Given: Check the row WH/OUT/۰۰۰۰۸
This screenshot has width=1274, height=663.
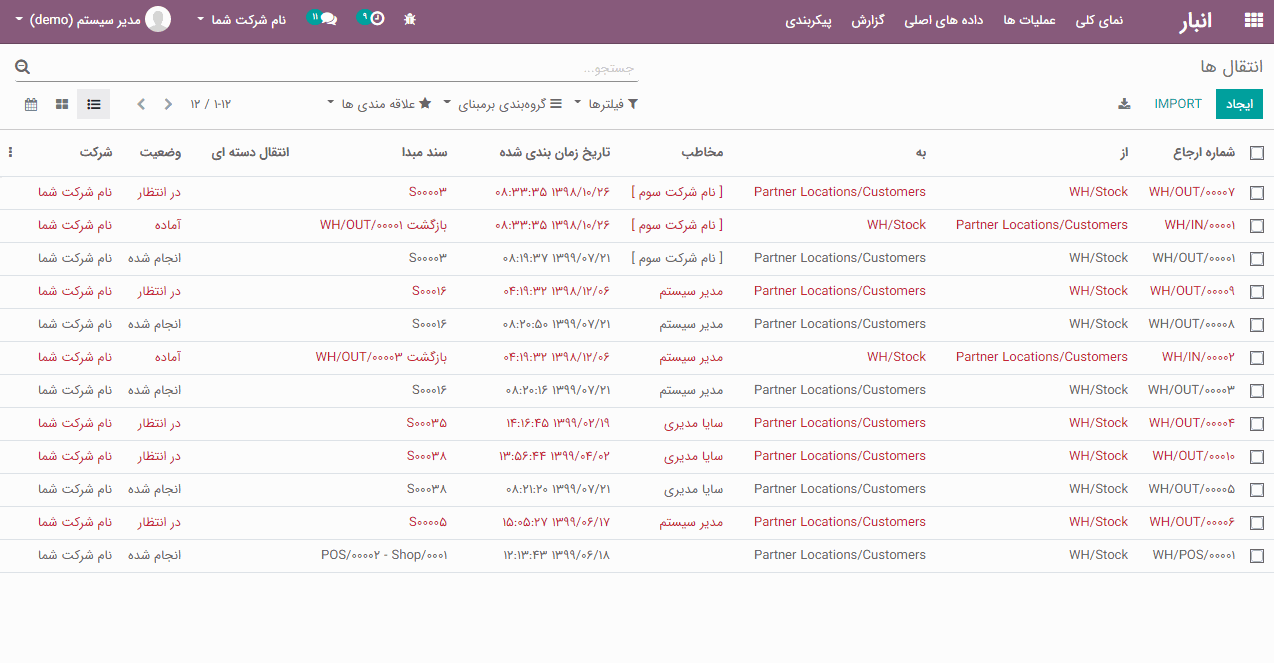Looking at the screenshot, I should coord(1257,325).
